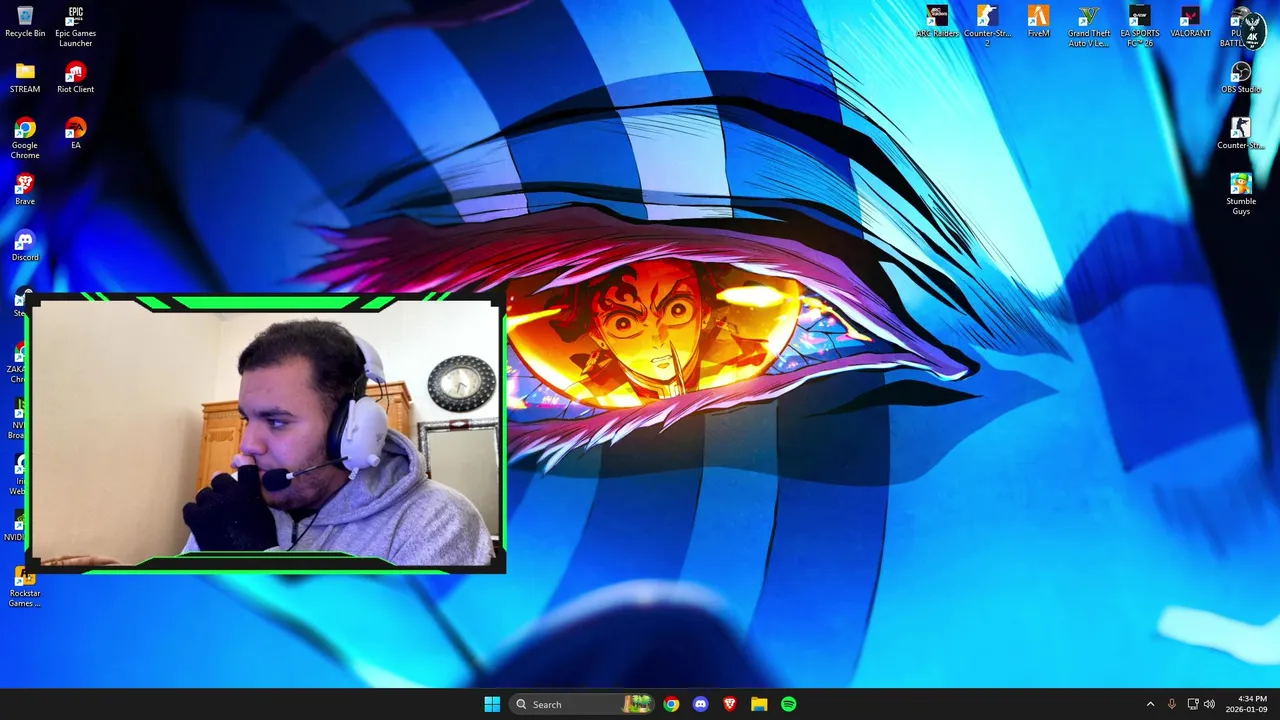
Task: Select the Stumble Guys desktop shortcut
Action: (x=1241, y=194)
